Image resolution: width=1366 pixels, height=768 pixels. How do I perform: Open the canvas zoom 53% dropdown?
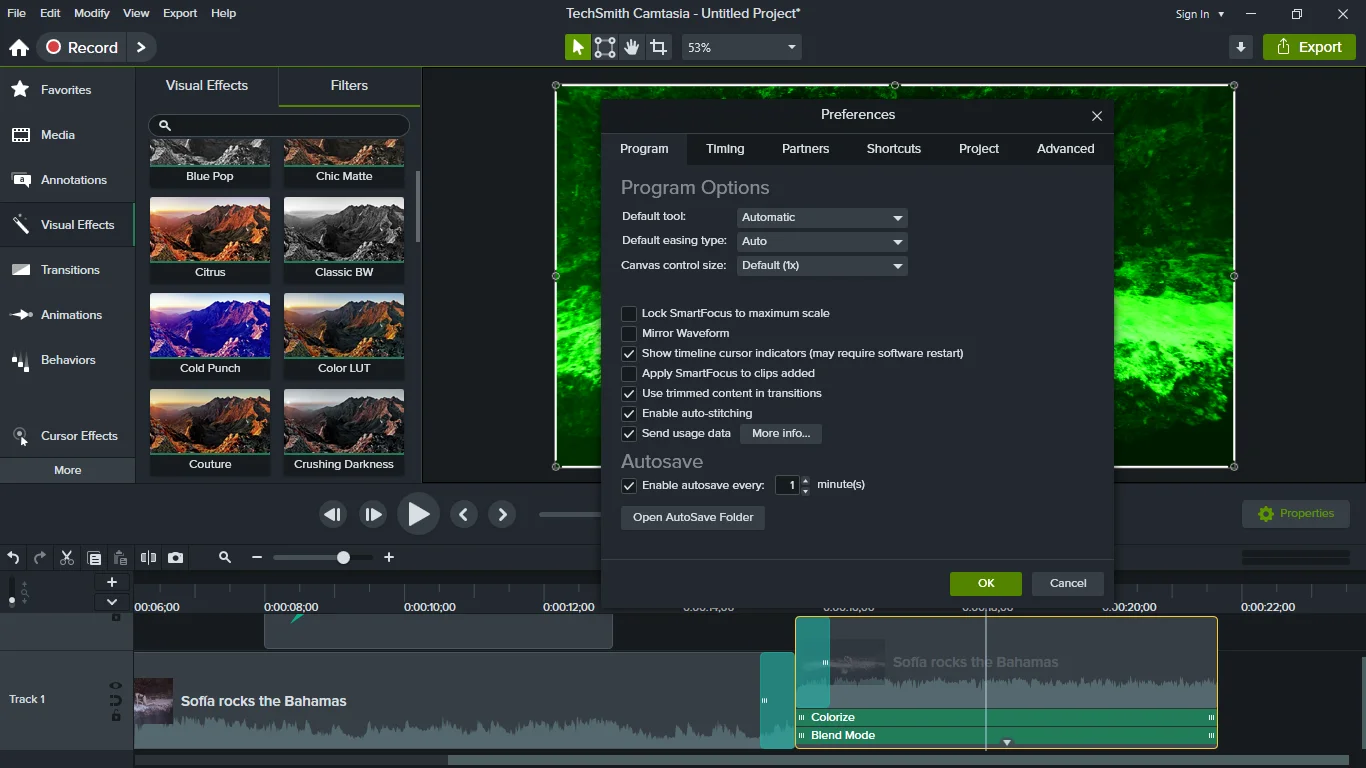tap(742, 47)
